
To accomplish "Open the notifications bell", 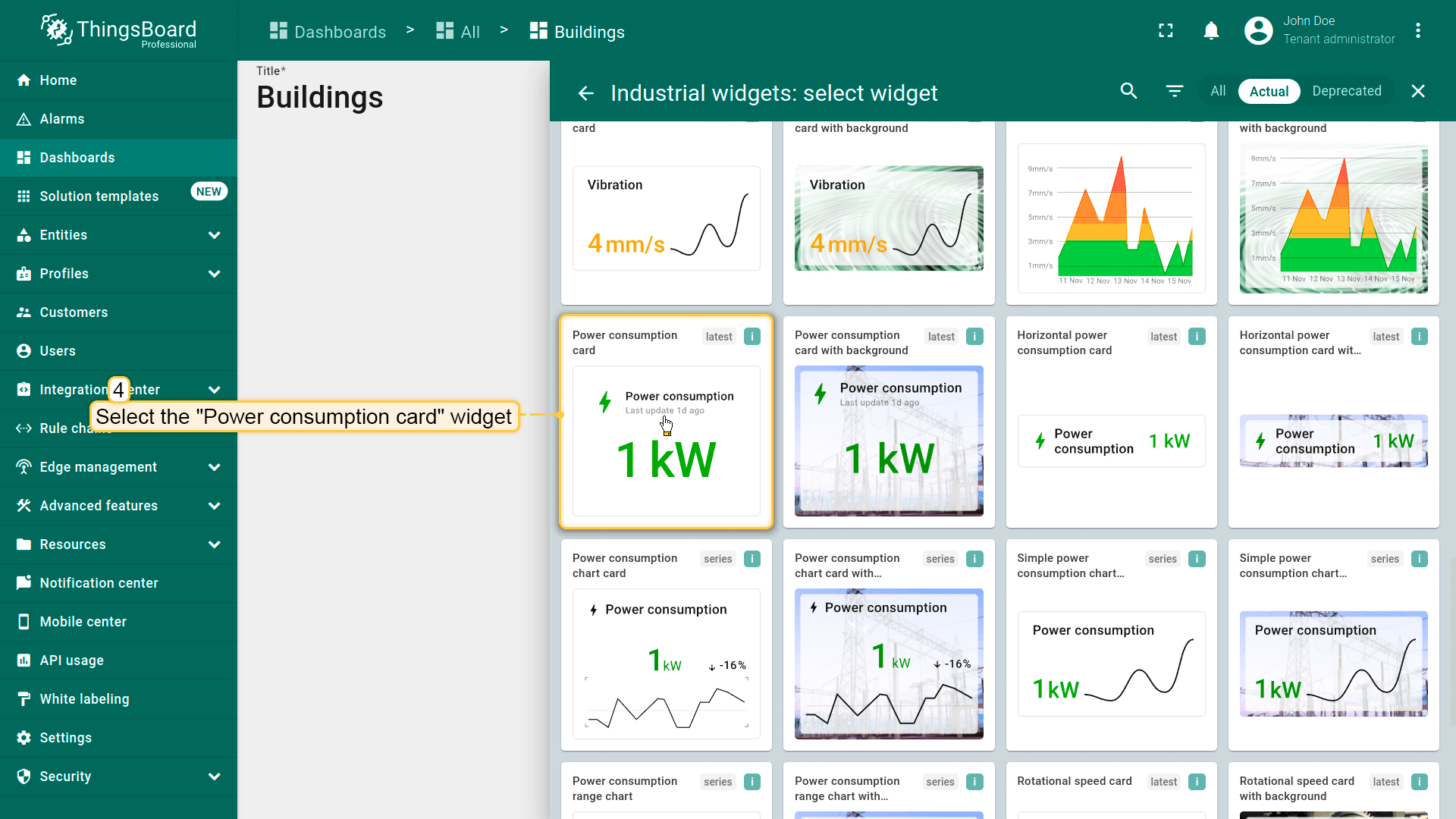I will coord(1211,31).
